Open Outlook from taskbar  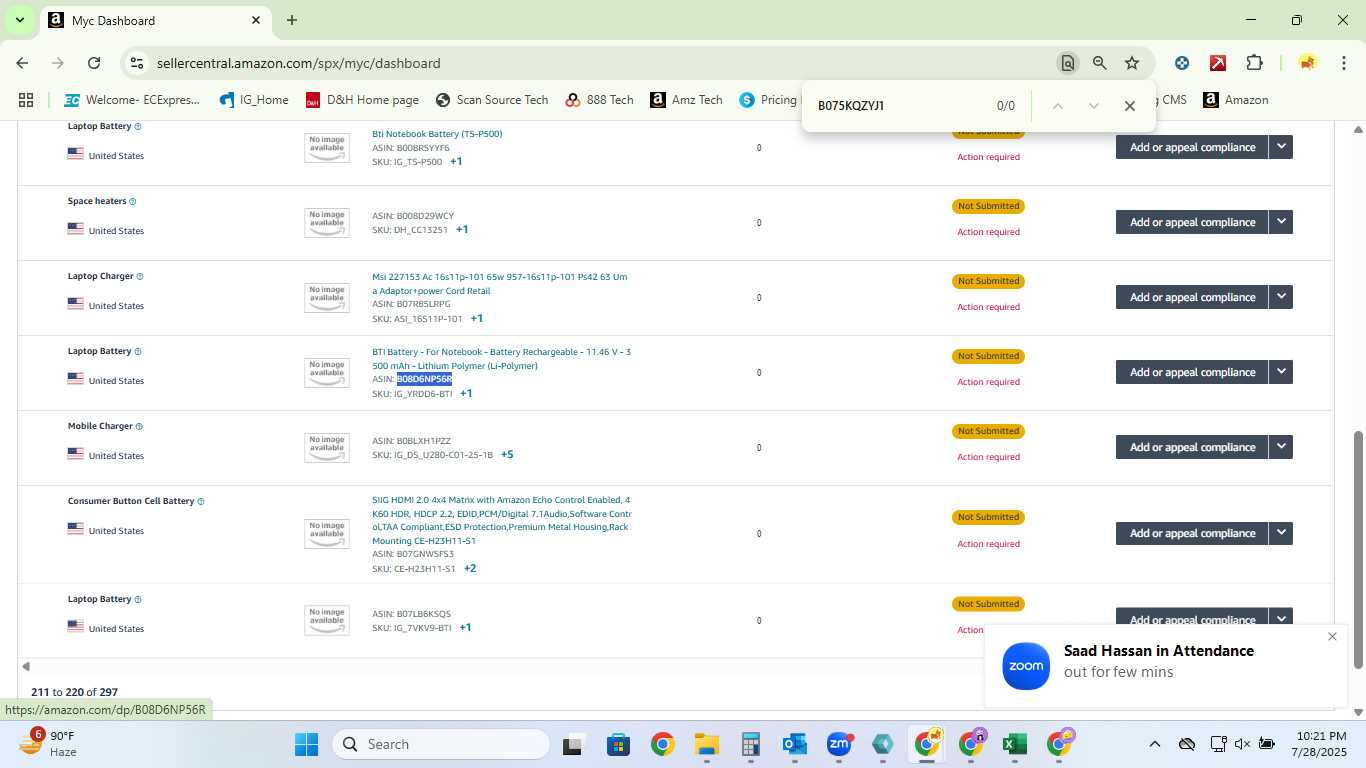click(x=795, y=744)
